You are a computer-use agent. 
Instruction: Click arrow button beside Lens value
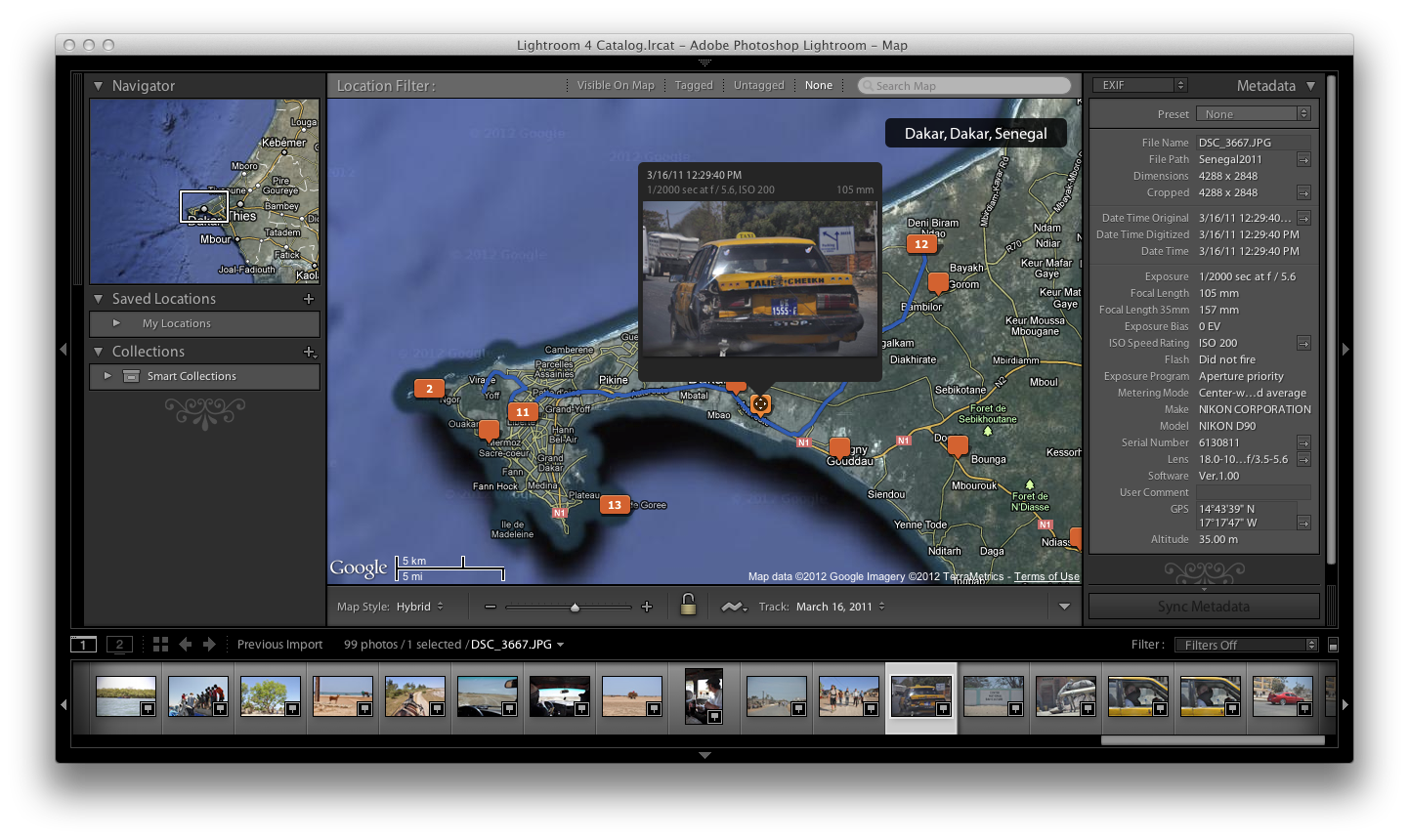click(1303, 460)
